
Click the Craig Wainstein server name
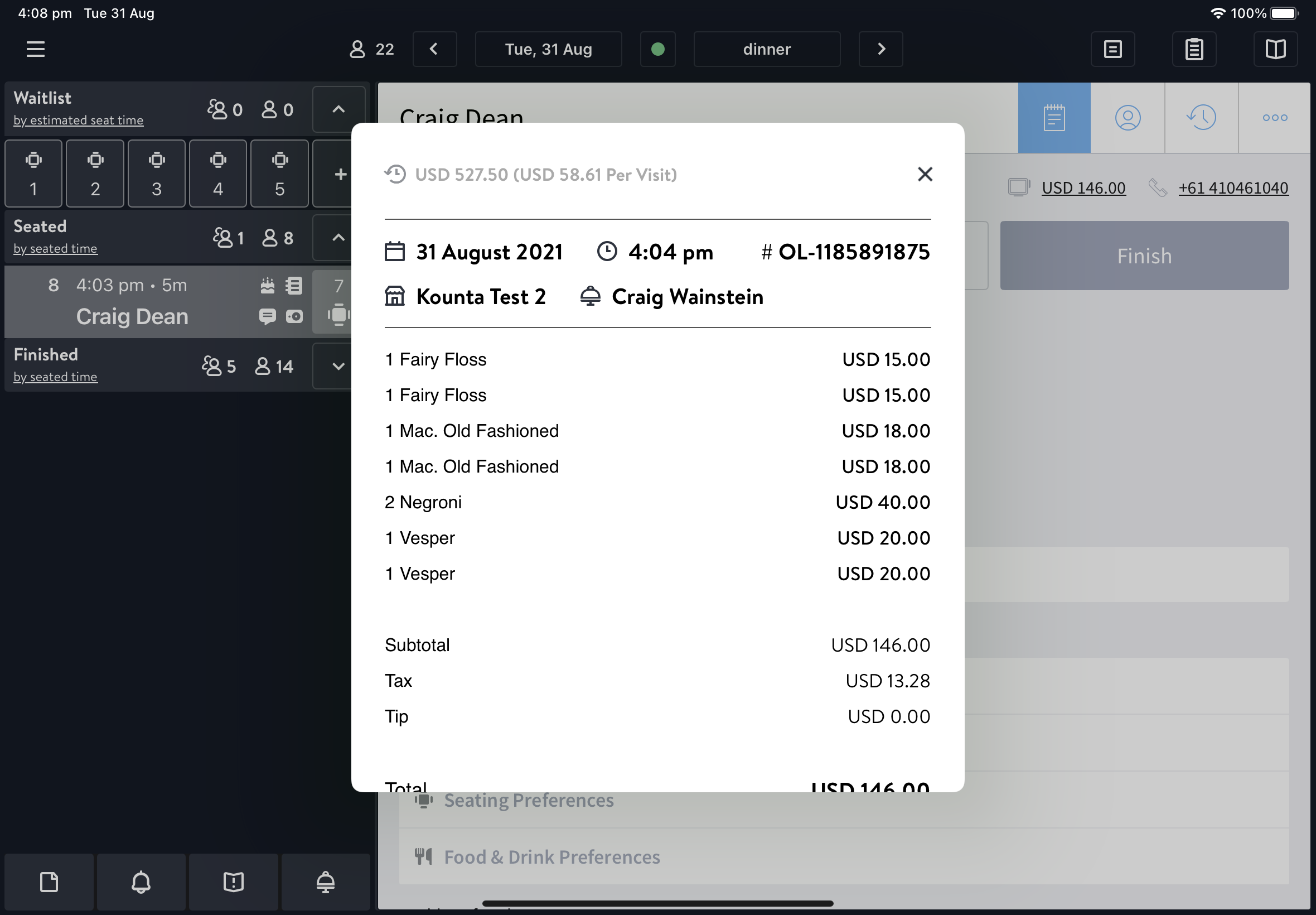687,297
